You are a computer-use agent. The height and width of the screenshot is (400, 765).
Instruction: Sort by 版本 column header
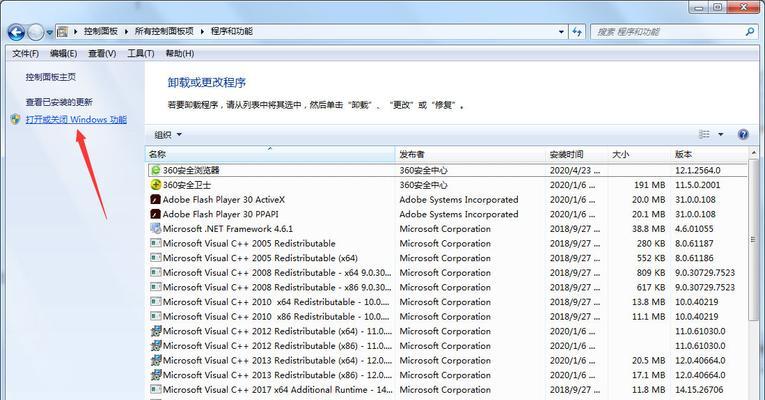coord(709,155)
